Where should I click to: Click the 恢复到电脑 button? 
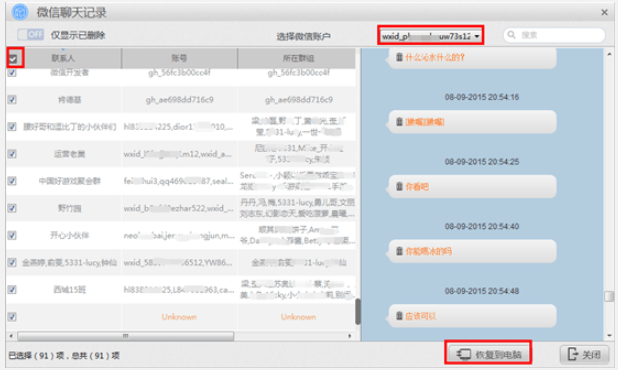(489, 354)
